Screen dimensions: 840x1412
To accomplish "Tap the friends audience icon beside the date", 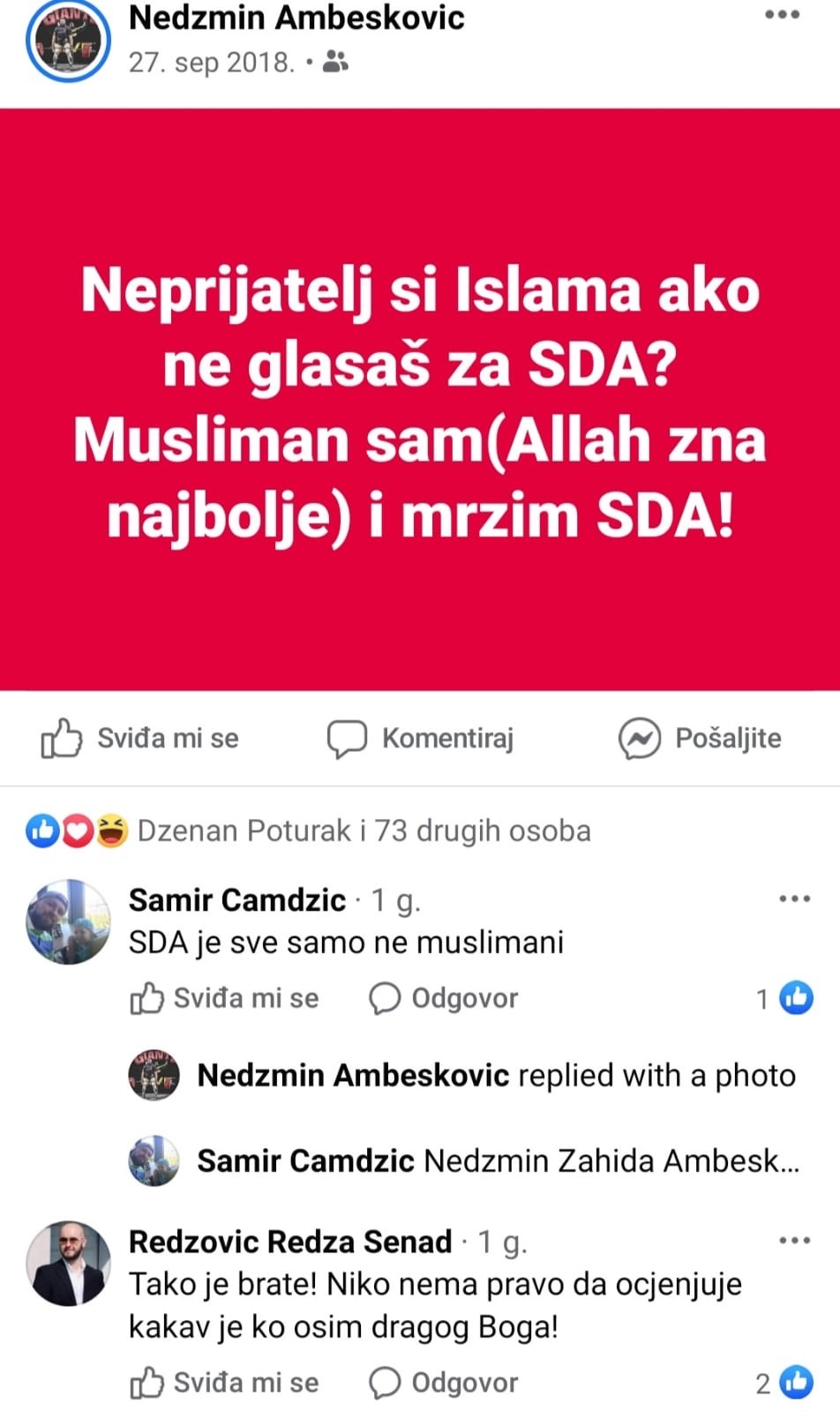I will [335, 62].
